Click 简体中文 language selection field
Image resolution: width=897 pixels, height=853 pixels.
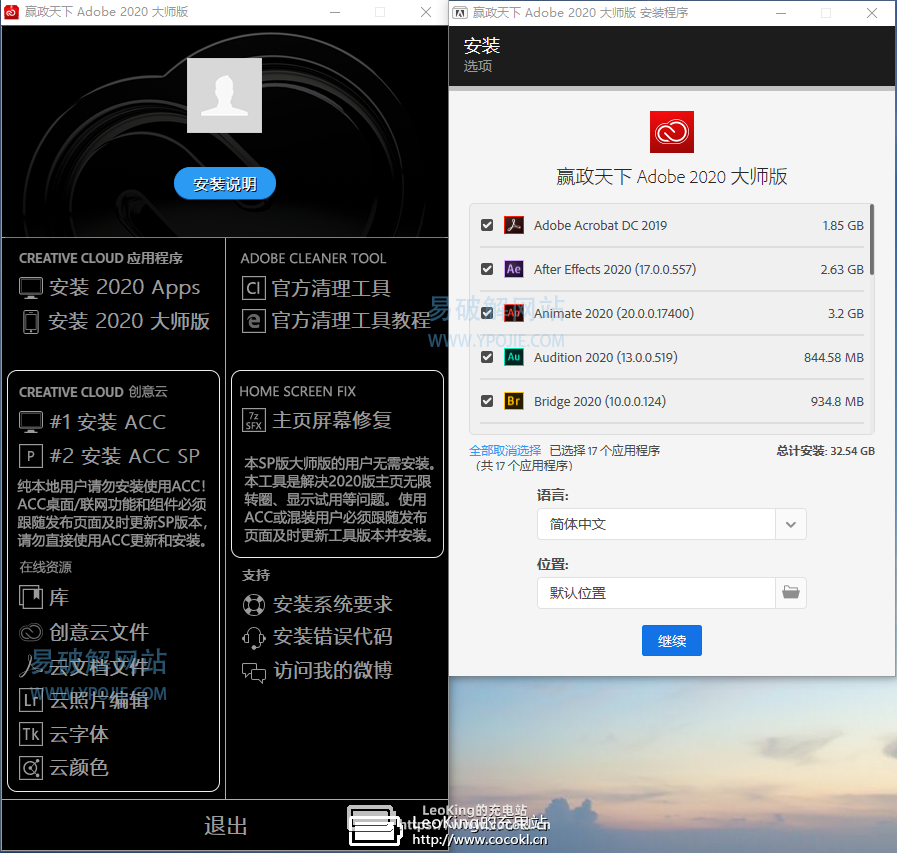[656, 524]
